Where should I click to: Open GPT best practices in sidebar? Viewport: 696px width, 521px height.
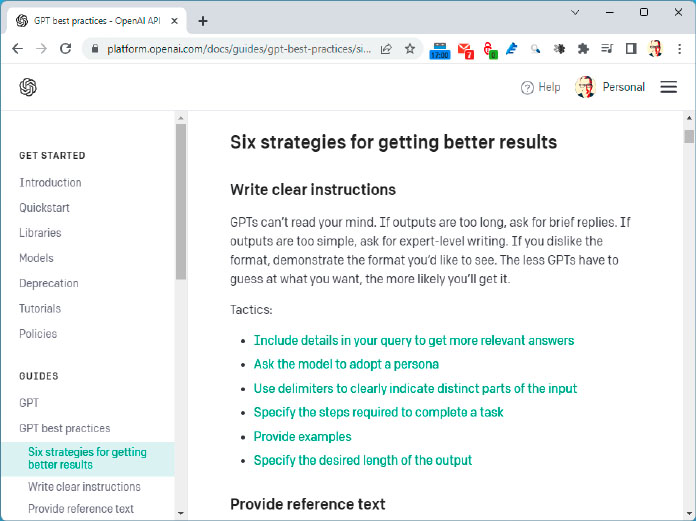65,428
